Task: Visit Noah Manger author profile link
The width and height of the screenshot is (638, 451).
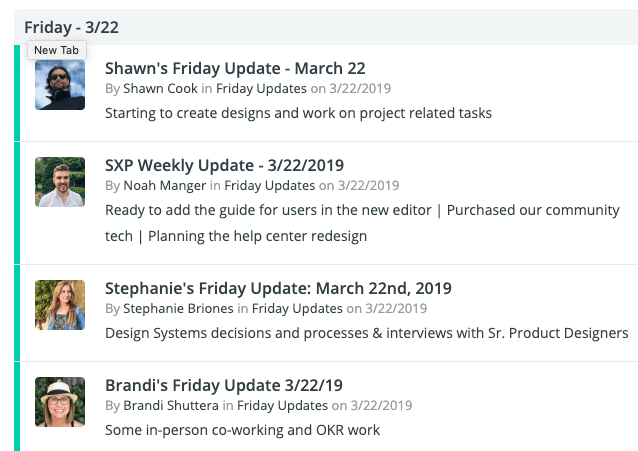Action: click(164, 185)
